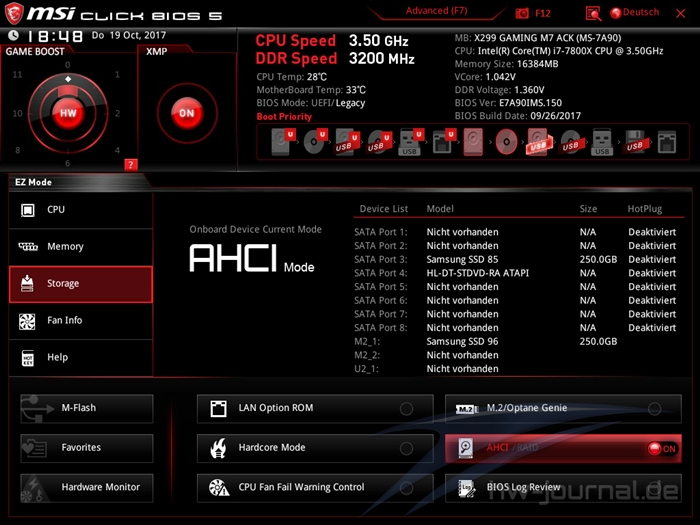Screen dimensions: 700x525
Task: Open the Help section
Action: (81, 358)
